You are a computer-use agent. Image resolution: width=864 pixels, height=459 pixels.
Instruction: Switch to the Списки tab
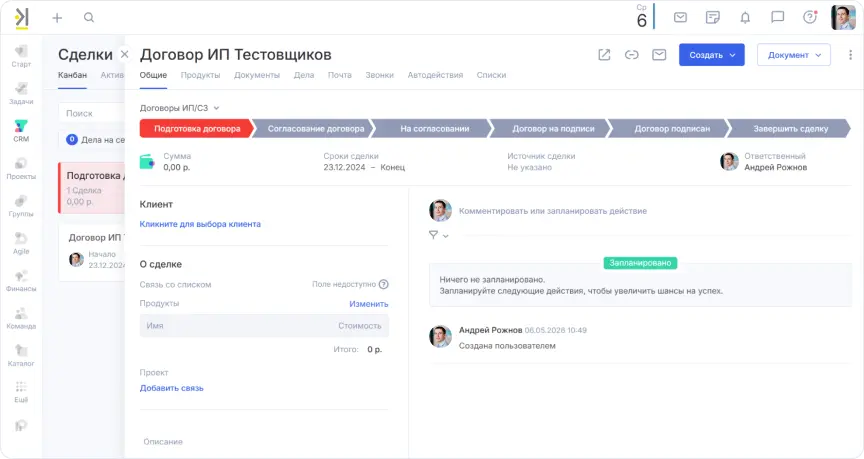pos(491,75)
